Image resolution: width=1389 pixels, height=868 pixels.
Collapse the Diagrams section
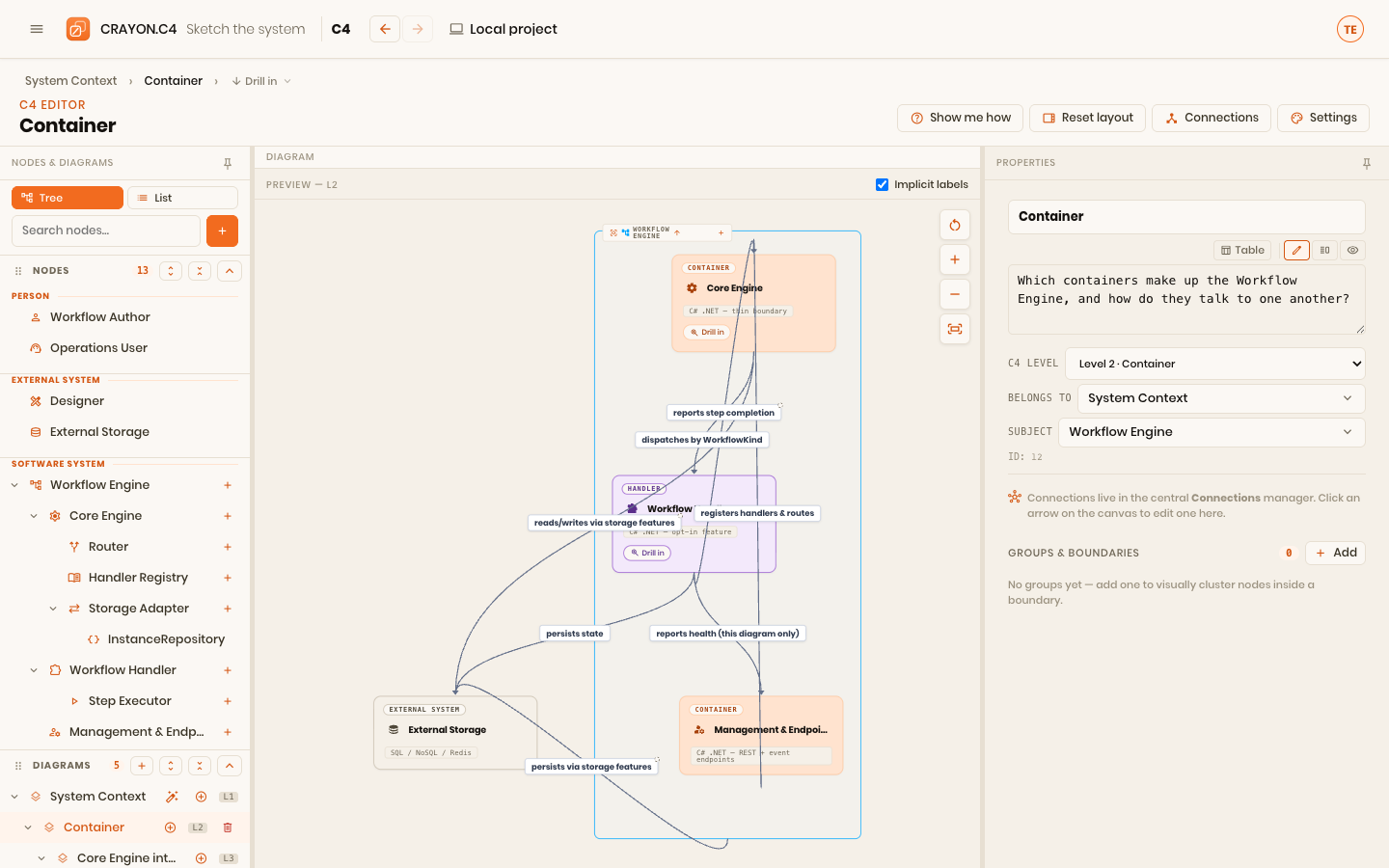coord(230,766)
